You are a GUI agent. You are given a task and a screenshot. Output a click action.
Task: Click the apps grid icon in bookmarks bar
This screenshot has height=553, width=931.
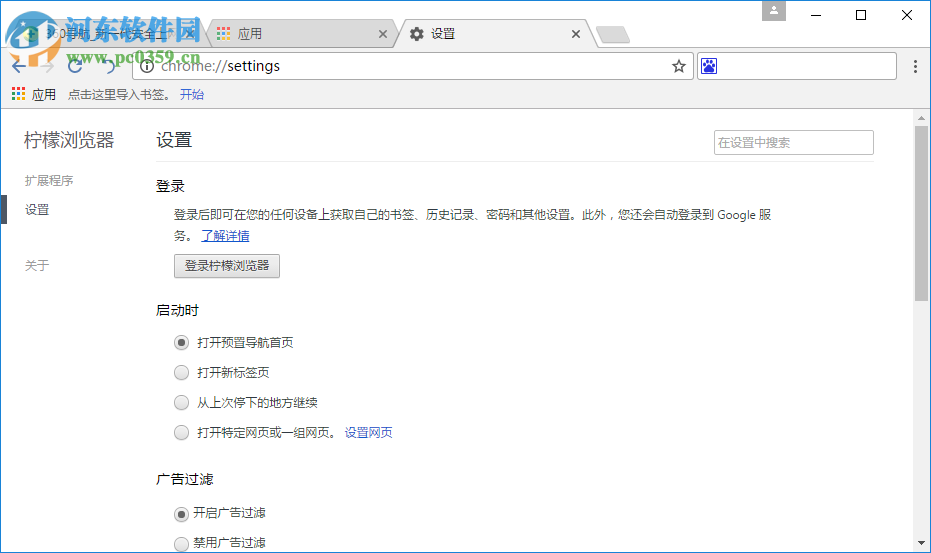[18, 94]
